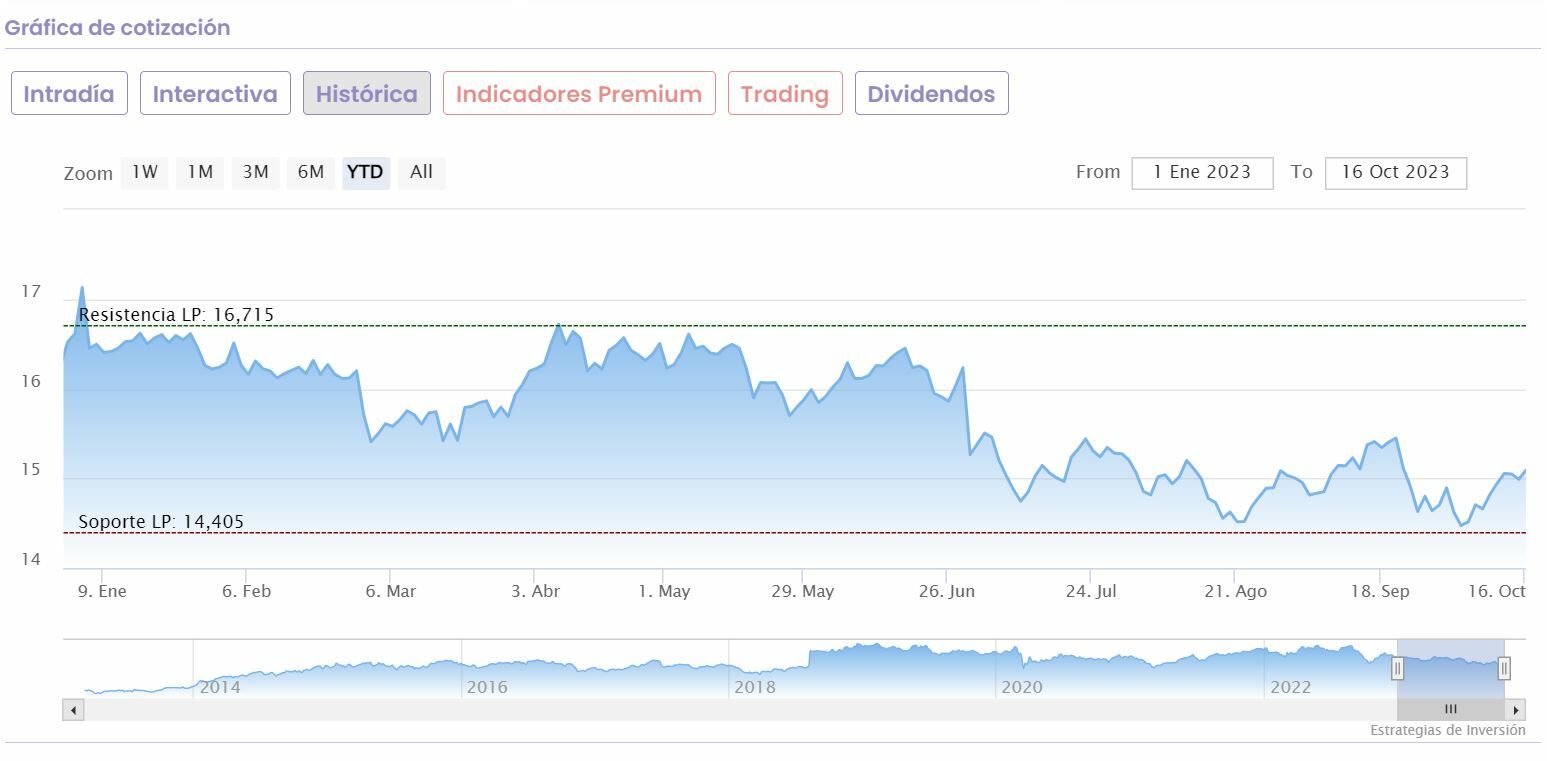This screenshot has height=761, width=1547.
Task: Open the Estrategias de Inversión credit link
Action: [x=1447, y=731]
